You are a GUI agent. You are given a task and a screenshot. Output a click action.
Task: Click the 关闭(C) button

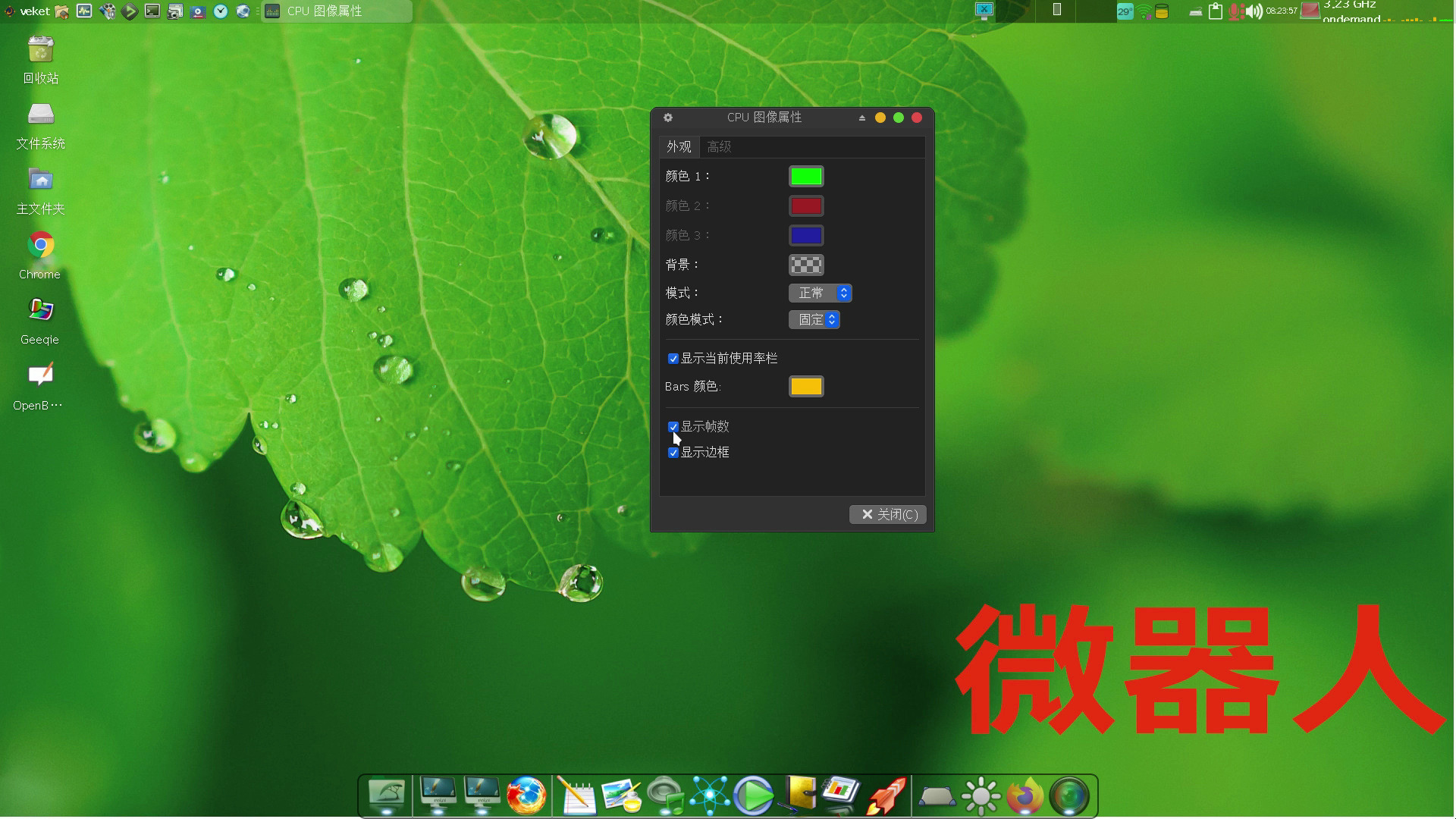[888, 515]
